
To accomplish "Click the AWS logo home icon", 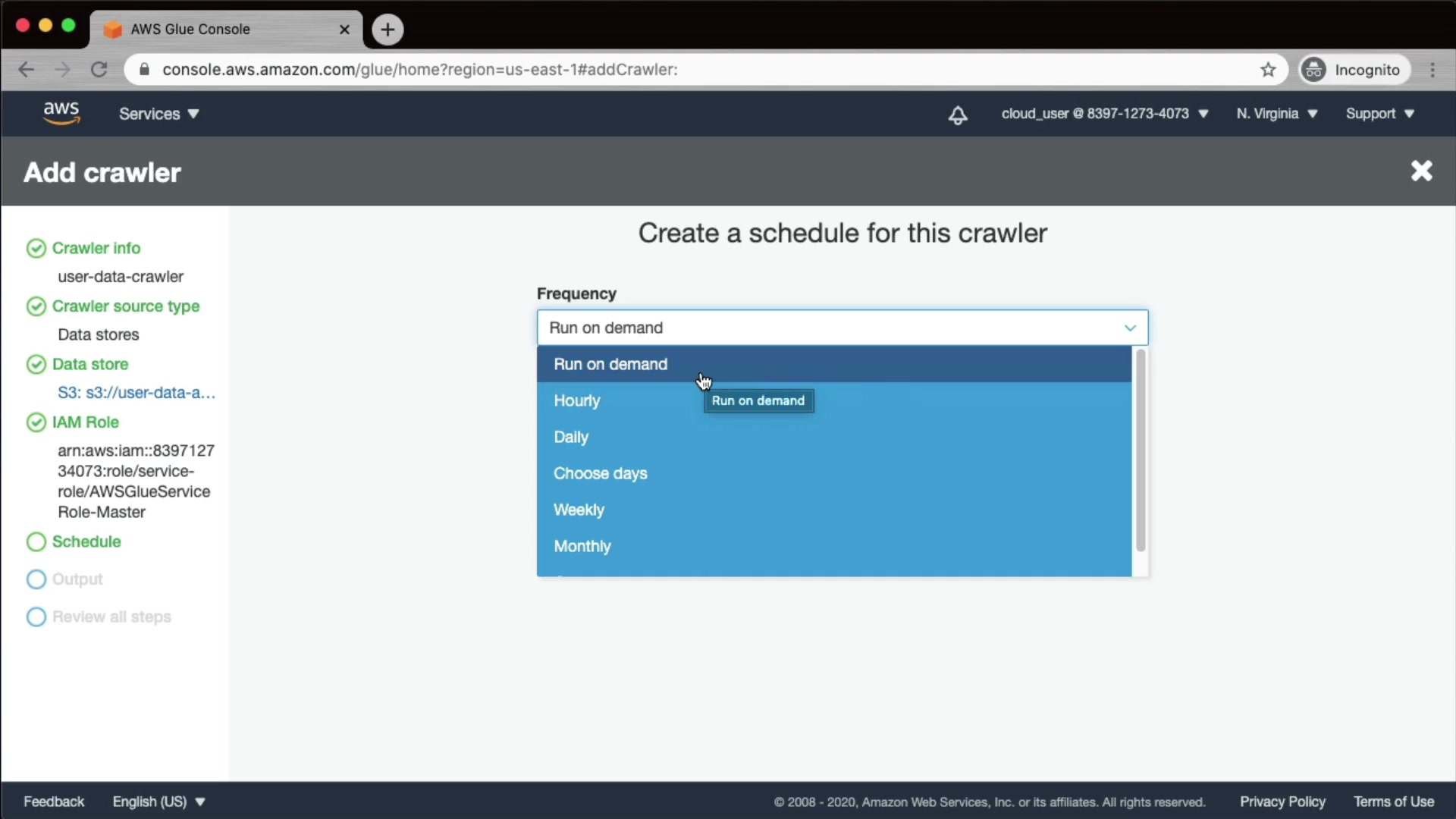I will click(x=61, y=113).
